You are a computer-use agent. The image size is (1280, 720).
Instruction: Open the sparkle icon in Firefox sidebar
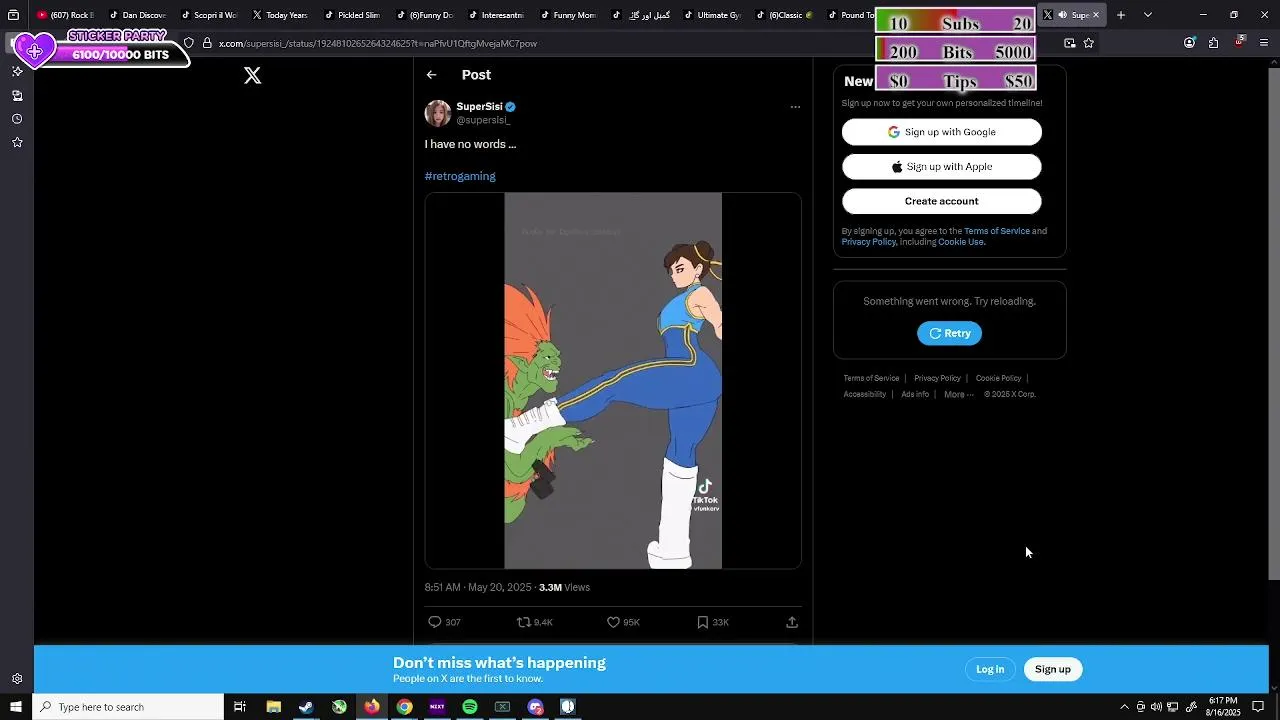(17, 71)
